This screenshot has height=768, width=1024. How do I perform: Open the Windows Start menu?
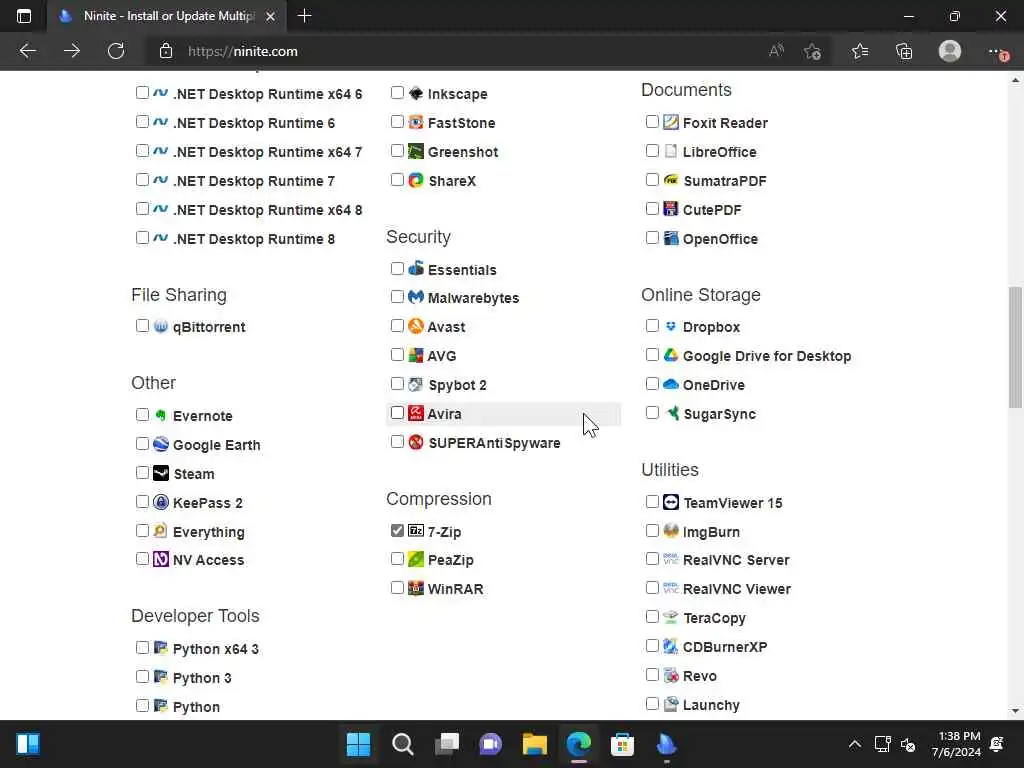pyautogui.click(x=358, y=744)
